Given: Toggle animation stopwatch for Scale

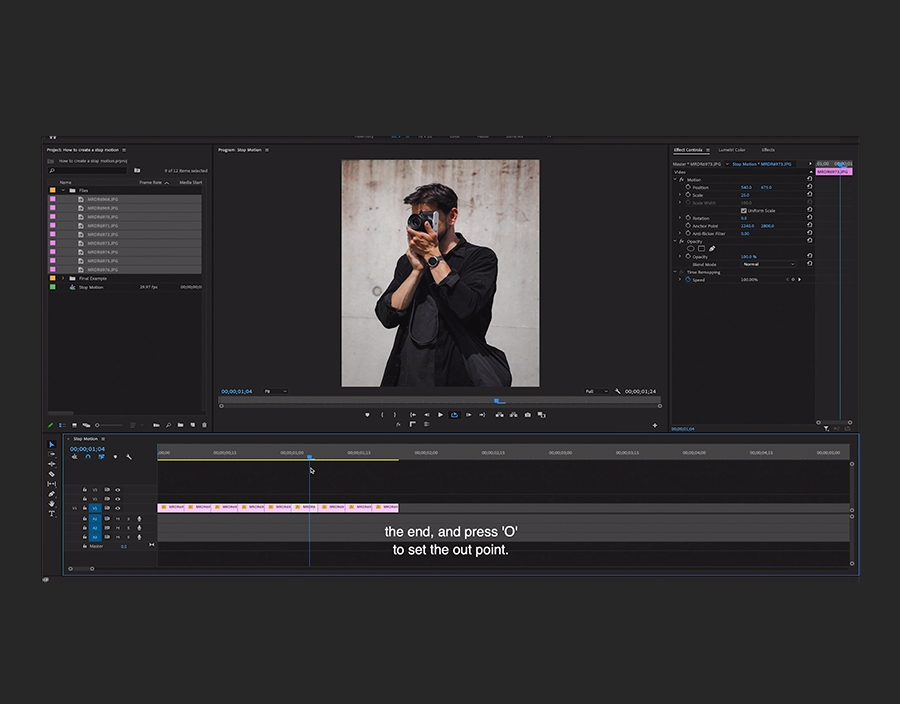Looking at the screenshot, I should 688,195.
